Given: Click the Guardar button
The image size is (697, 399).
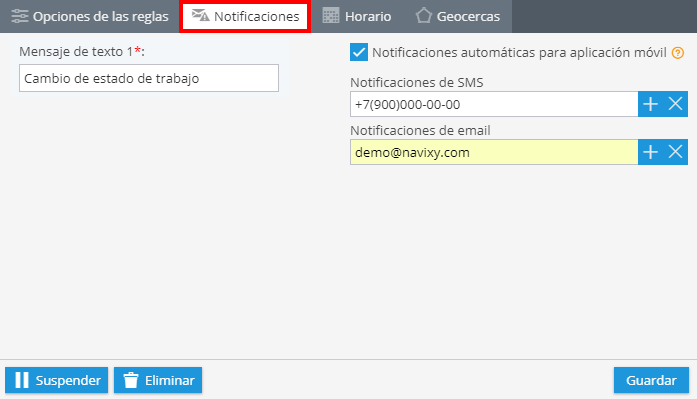Looking at the screenshot, I should (x=651, y=380).
